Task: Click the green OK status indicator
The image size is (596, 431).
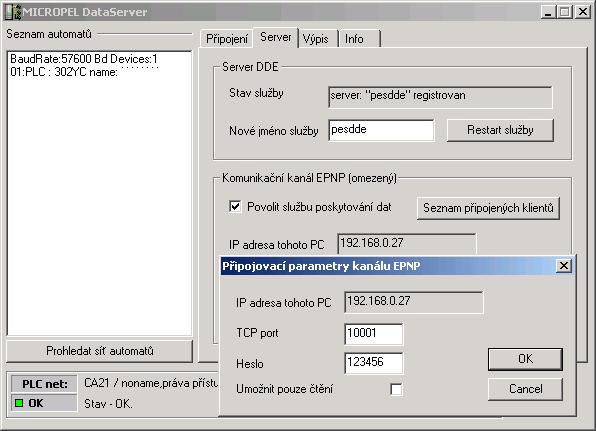Action: point(19,403)
